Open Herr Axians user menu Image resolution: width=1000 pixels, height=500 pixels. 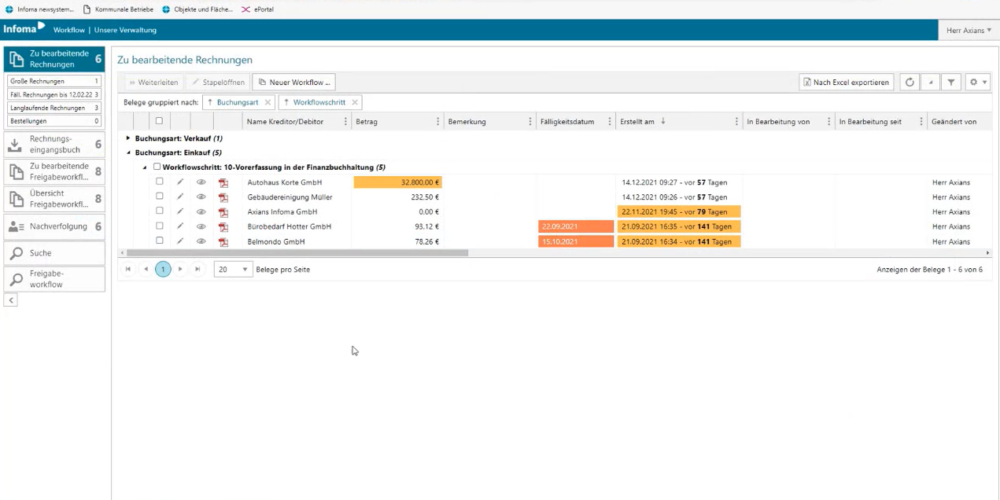tap(969, 30)
